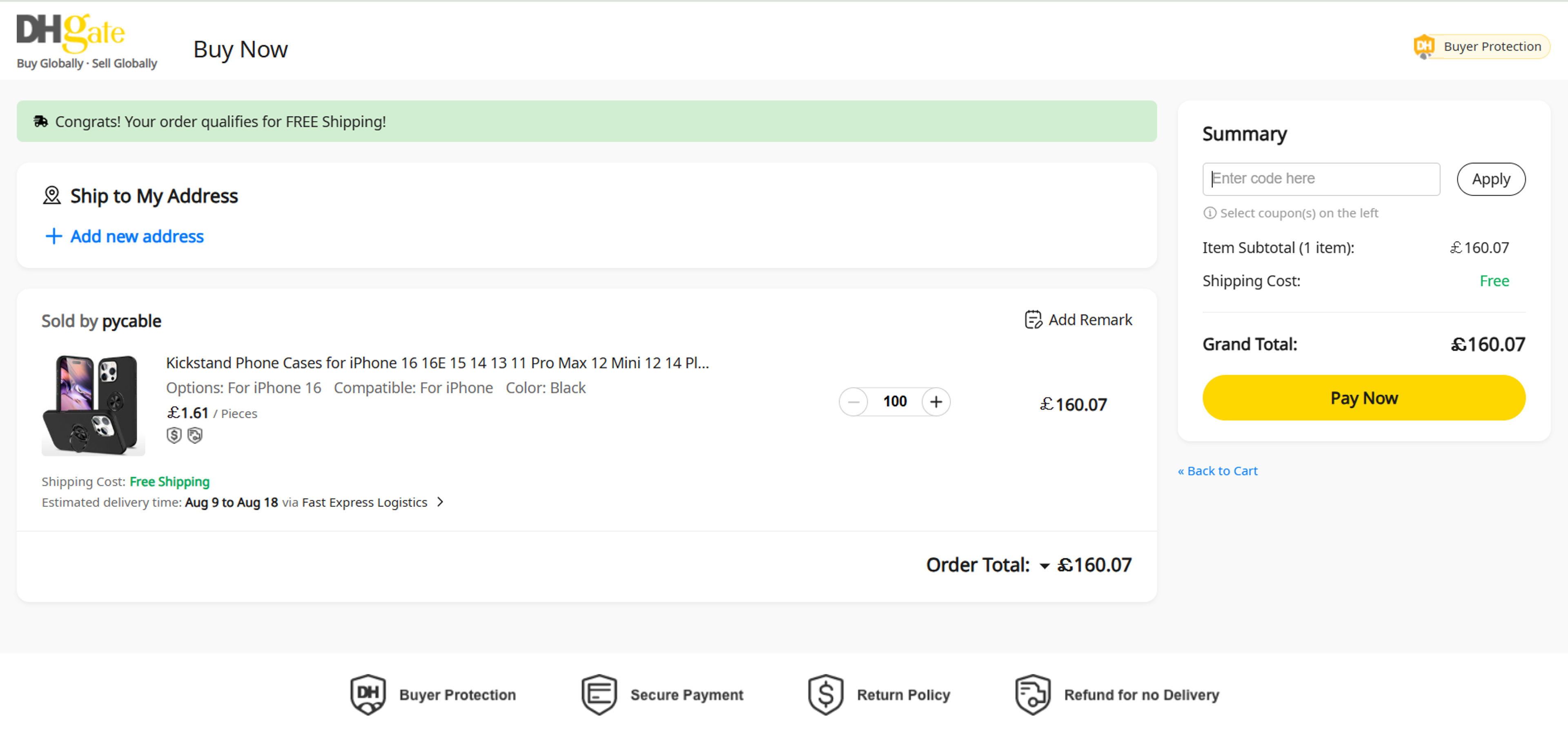This screenshot has width=1568, height=736.
Task: Click the Return Policy footer icon
Action: (x=825, y=694)
